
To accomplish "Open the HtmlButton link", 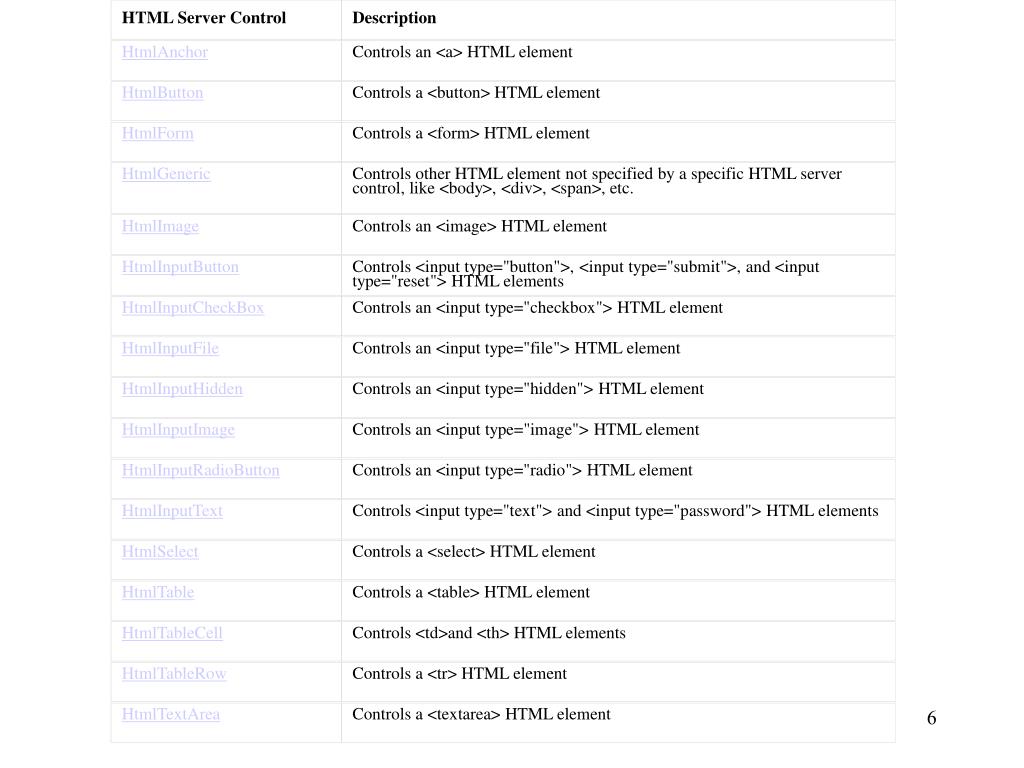I will coord(163,93).
